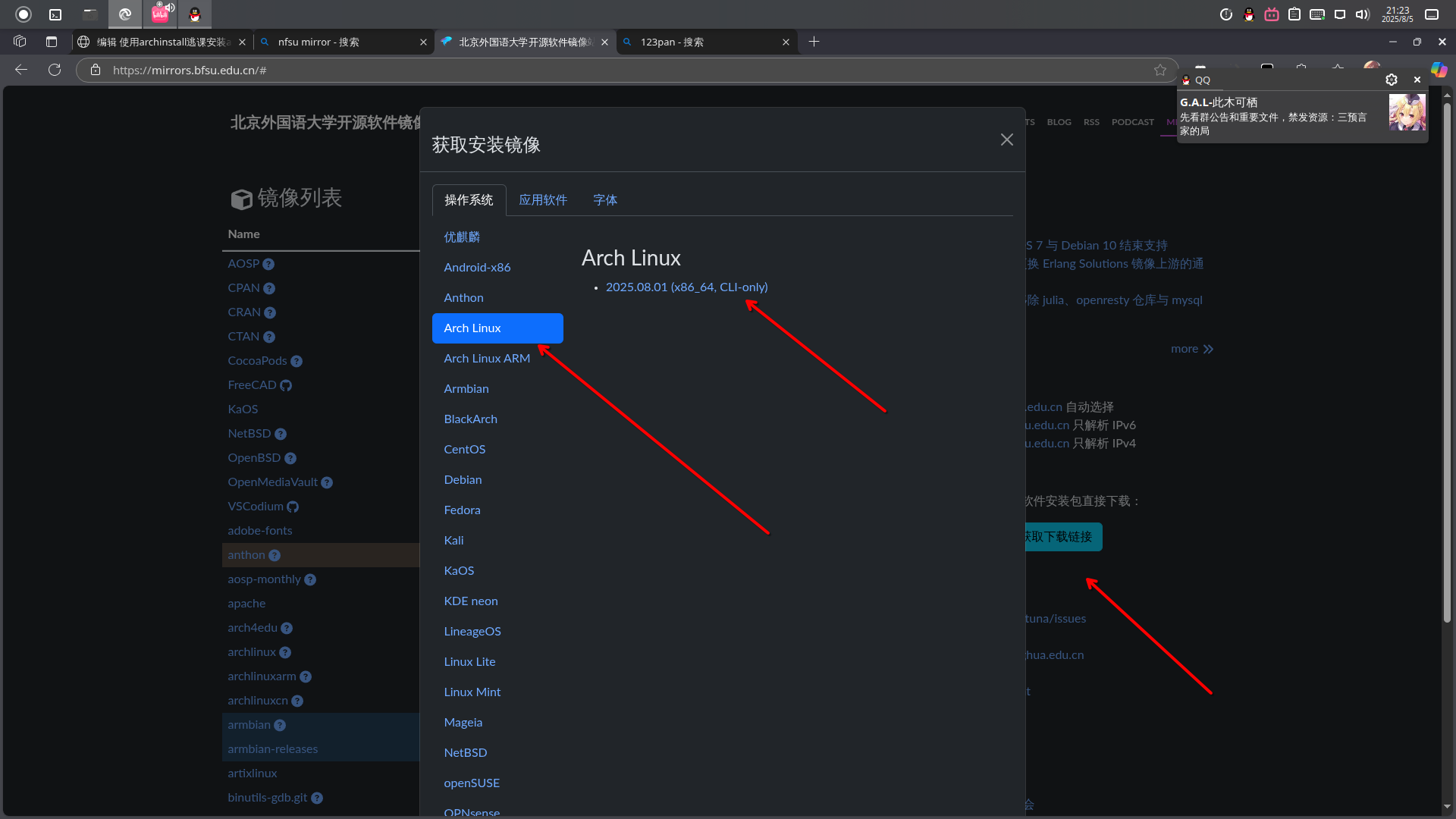Switch to the 编辑 使用archinstall tab
Viewport: 1456px width, 819px height.
(162, 42)
